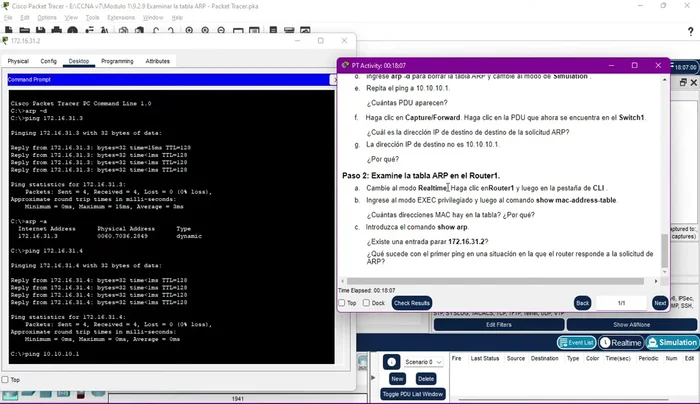Click the PT Activity window logo icon

[x=345, y=65]
